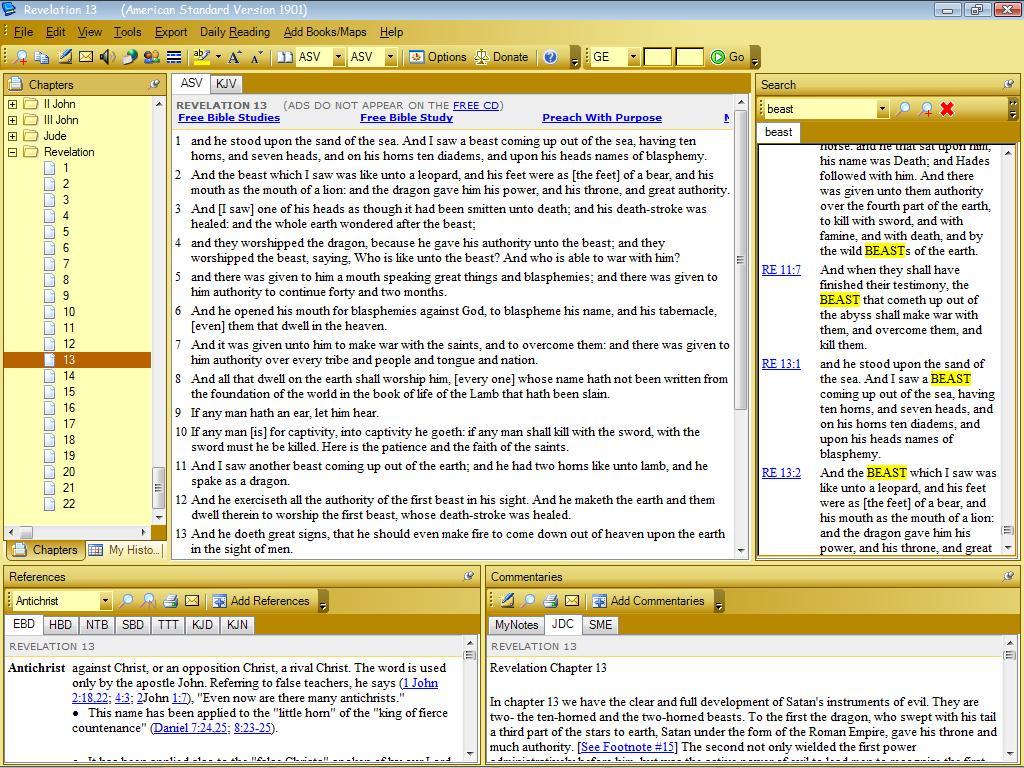Select chapter 22 of Revelation

(69, 504)
